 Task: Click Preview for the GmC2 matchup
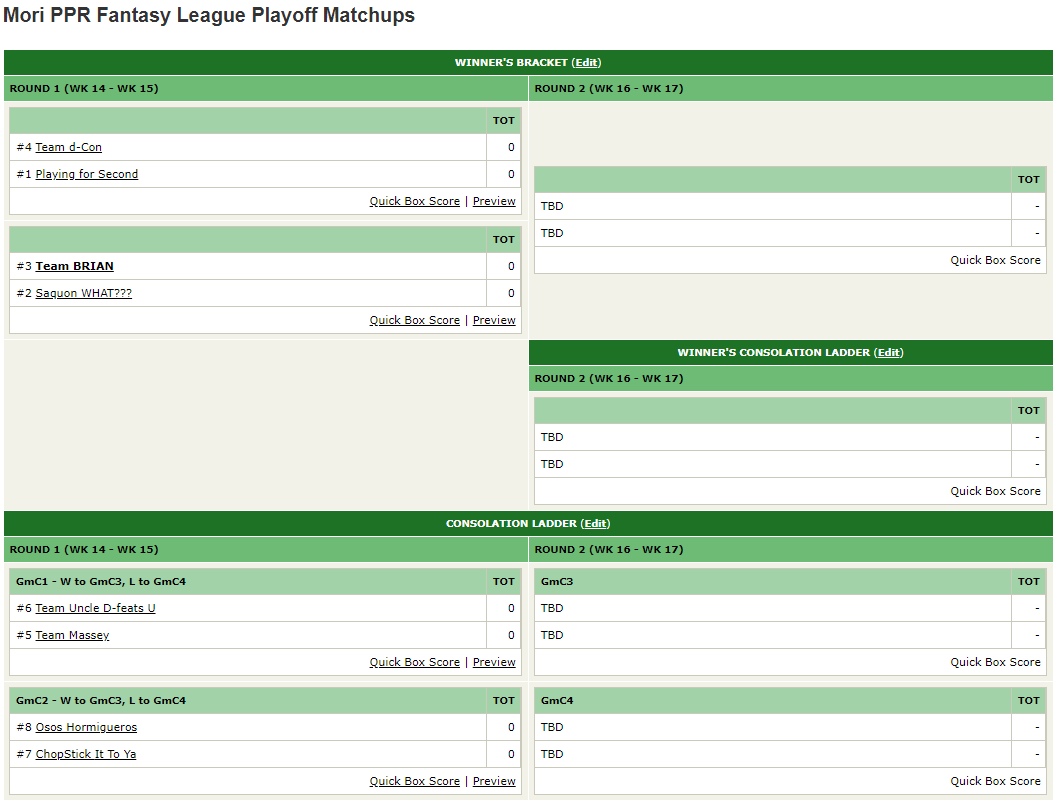(494, 782)
